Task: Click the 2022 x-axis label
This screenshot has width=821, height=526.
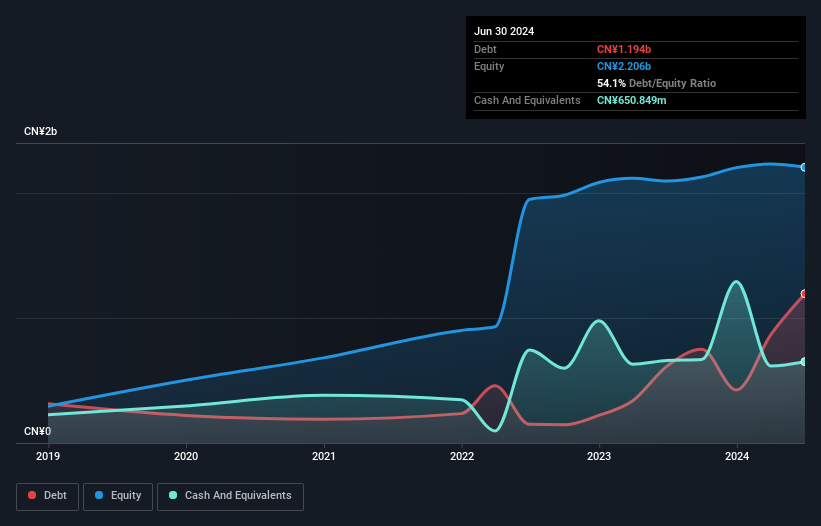Action: point(462,456)
